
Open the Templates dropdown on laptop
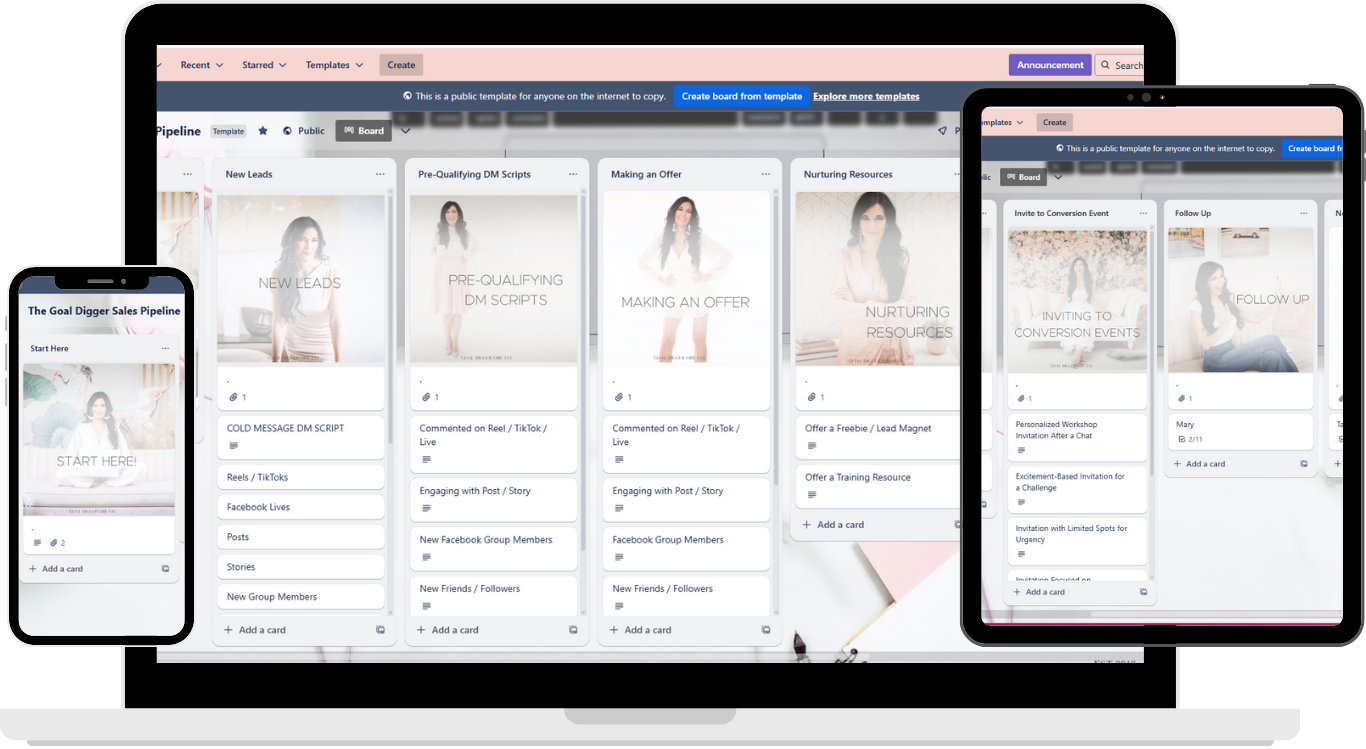(x=335, y=65)
